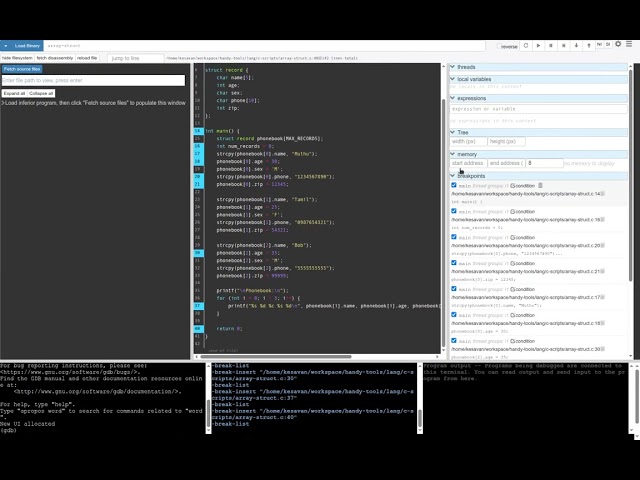
Task: Focus the expression or variable field
Action: tap(538, 109)
